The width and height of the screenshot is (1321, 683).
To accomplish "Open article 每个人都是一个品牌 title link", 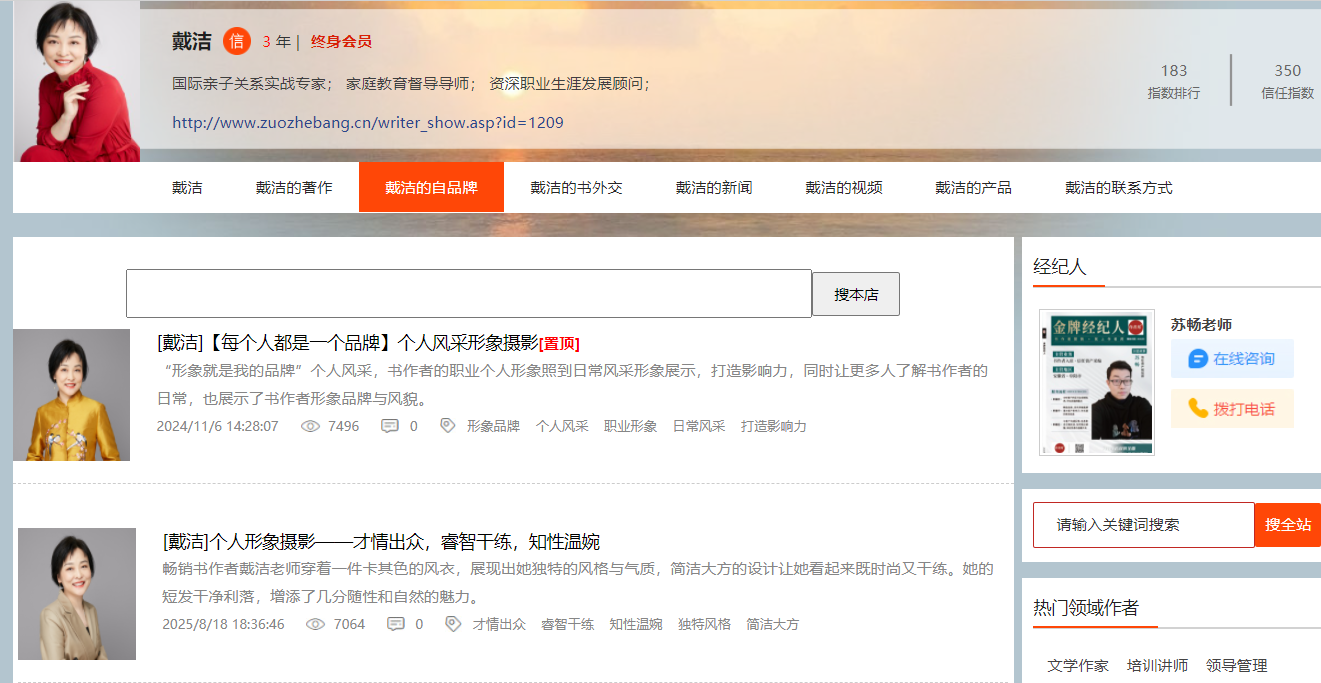I will pyautogui.click(x=348, y=343).
